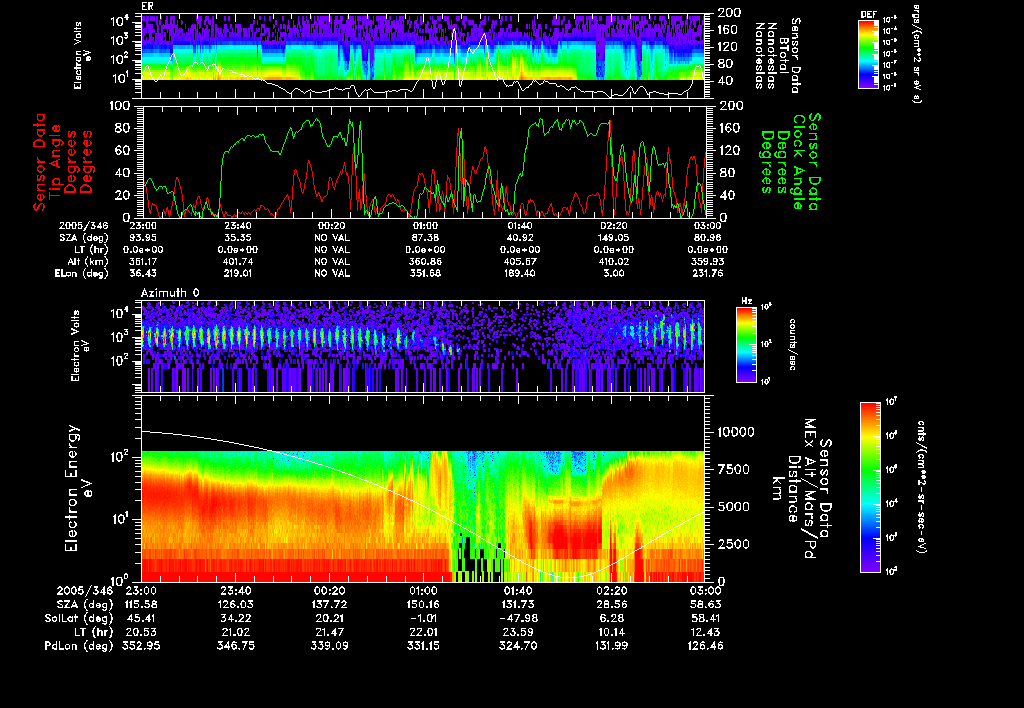Click the '01:00' time label under the Electron Energy panel
Screen dimensions: 1024x708
pos(423,591)
